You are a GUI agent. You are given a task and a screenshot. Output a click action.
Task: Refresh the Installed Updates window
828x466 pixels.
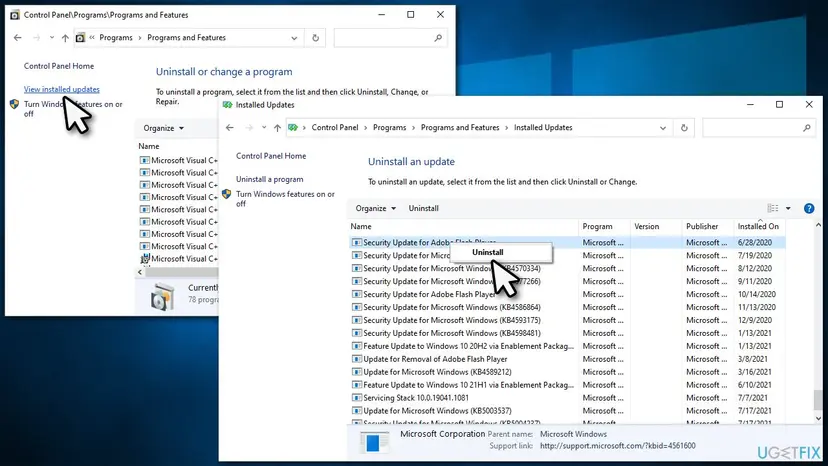(x=684, y=128)
